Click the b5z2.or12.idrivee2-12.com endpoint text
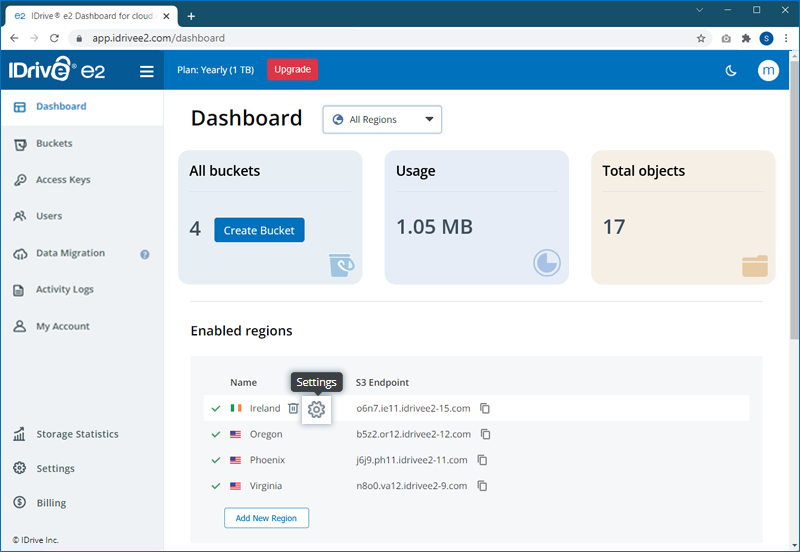Screen dimensions: 800x552 [413, 434]
